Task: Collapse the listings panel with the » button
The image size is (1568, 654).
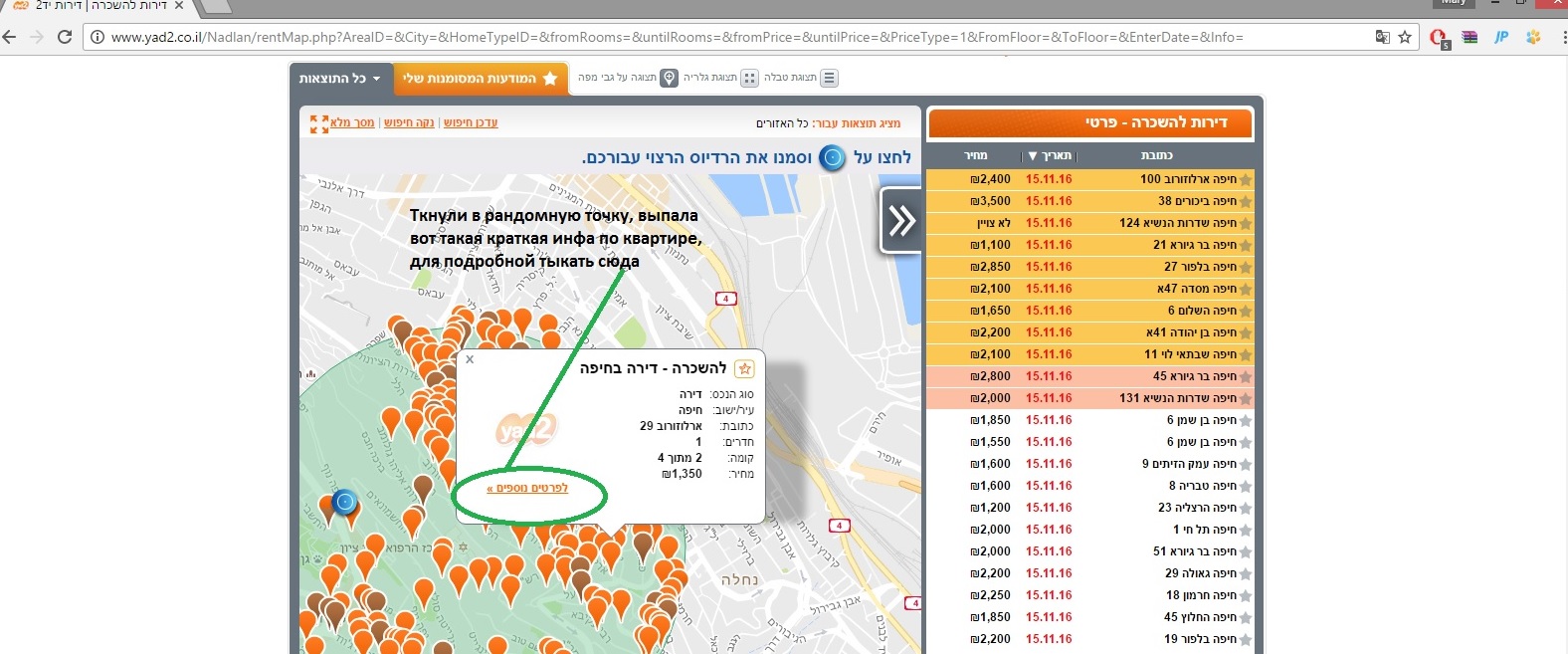Action: point(900,219)
